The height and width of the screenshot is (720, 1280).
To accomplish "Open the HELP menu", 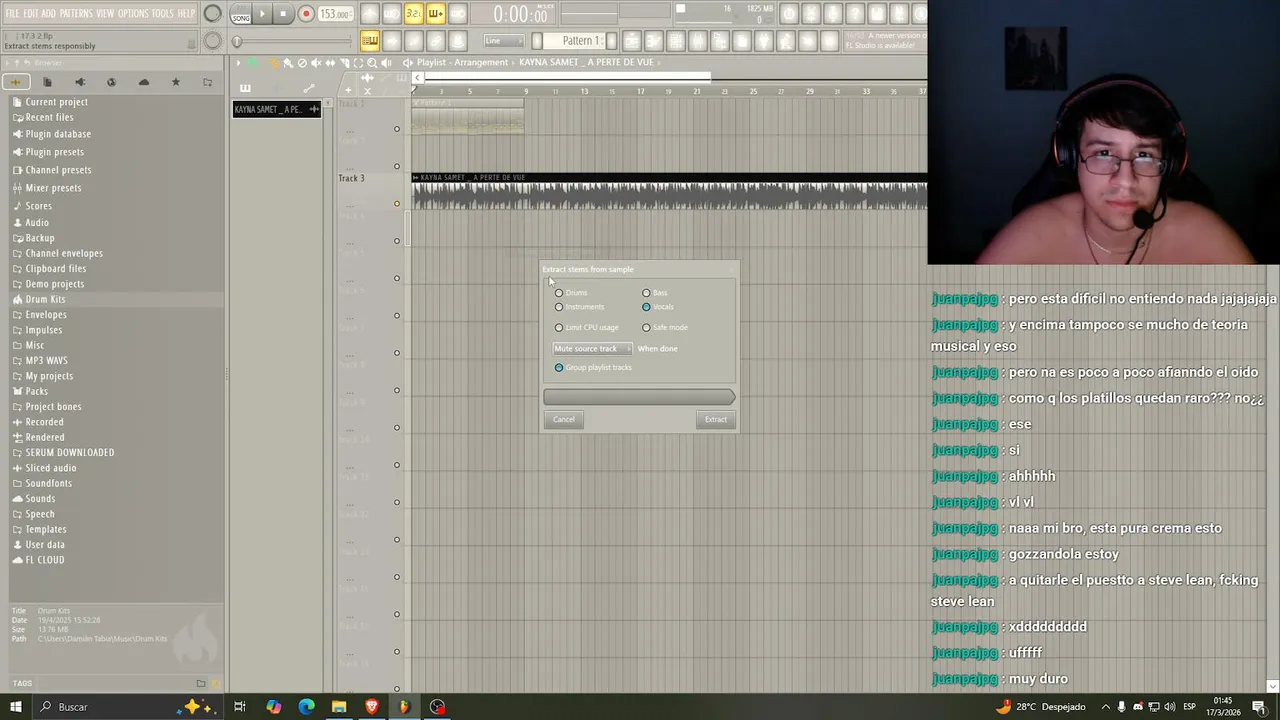I will (186, 13).
